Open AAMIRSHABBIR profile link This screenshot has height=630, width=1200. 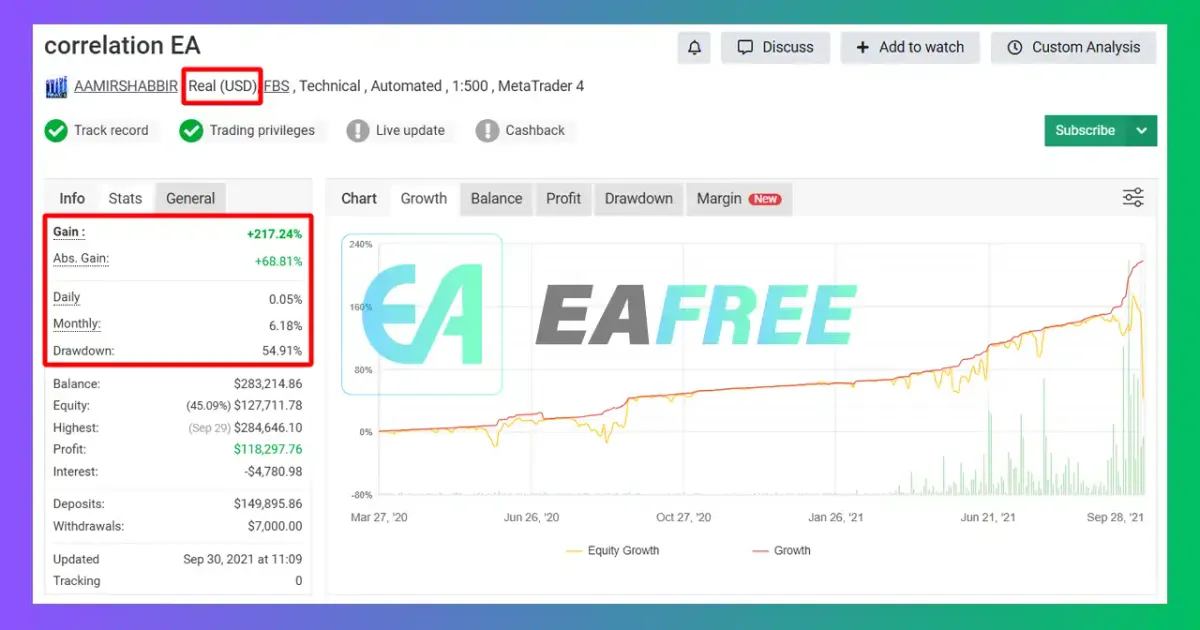(x=126, y=86)
